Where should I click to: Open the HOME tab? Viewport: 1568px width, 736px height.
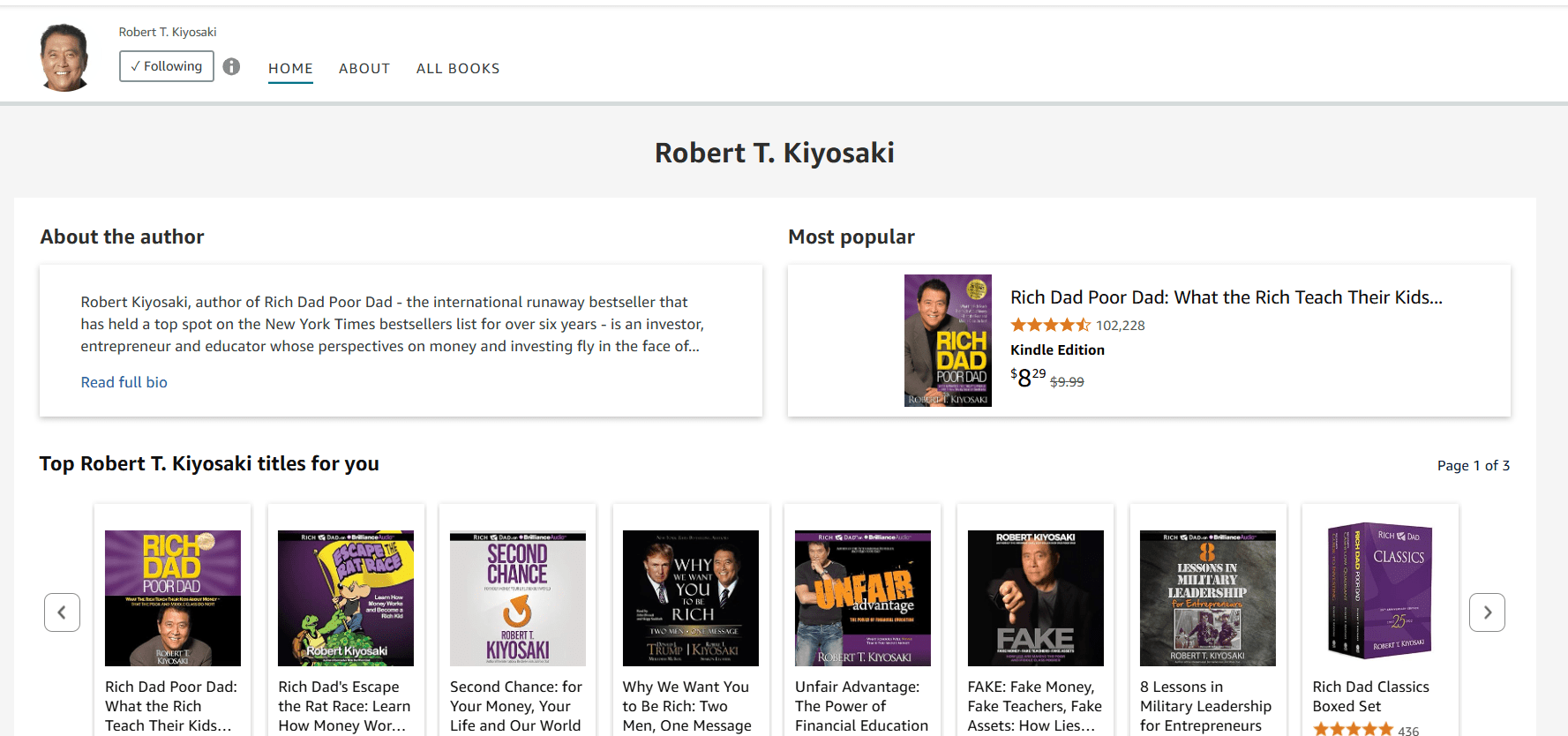tap(290, 69)
